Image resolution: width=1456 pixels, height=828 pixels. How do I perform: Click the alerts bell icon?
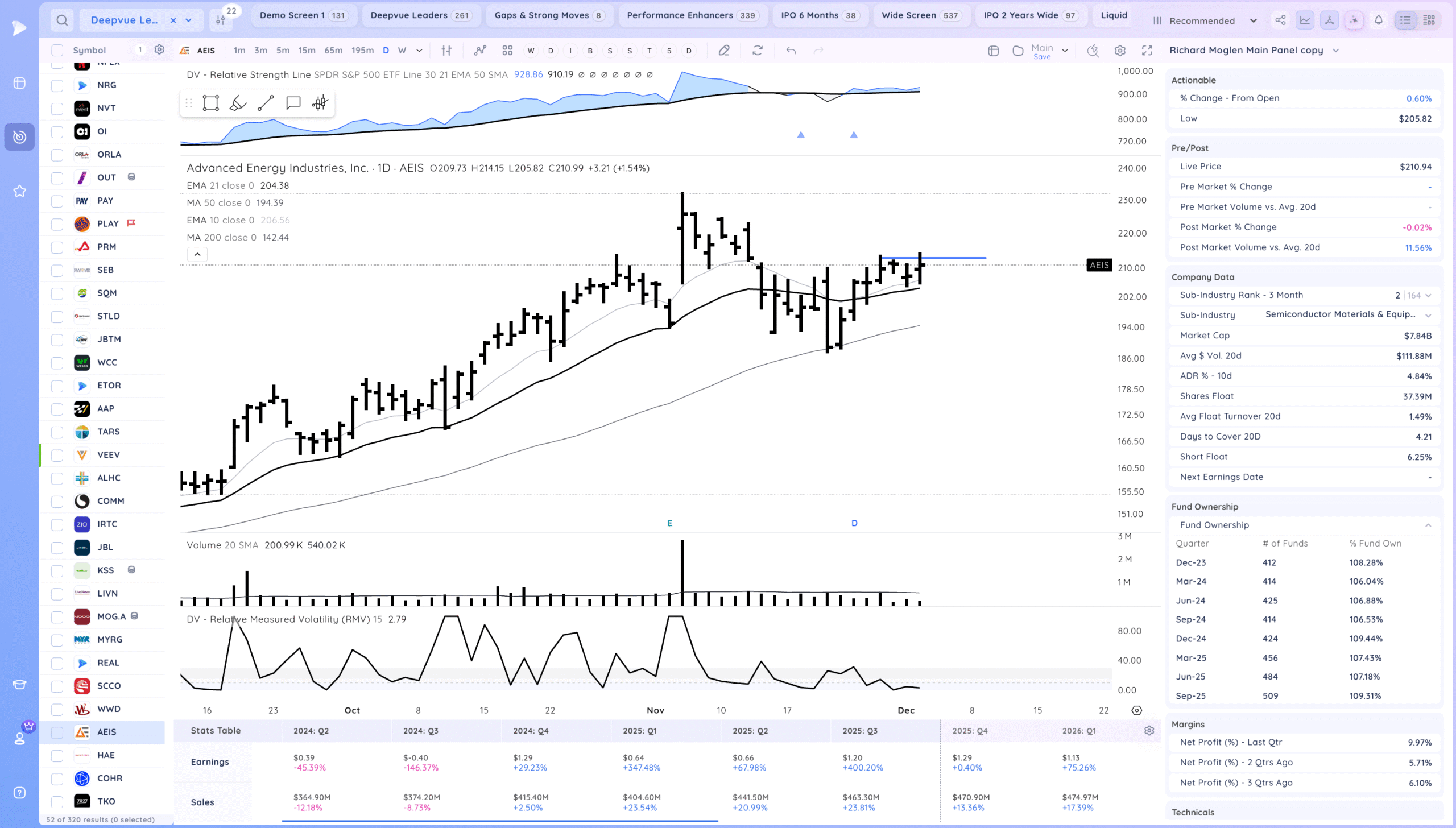[x=1379, y=20]
